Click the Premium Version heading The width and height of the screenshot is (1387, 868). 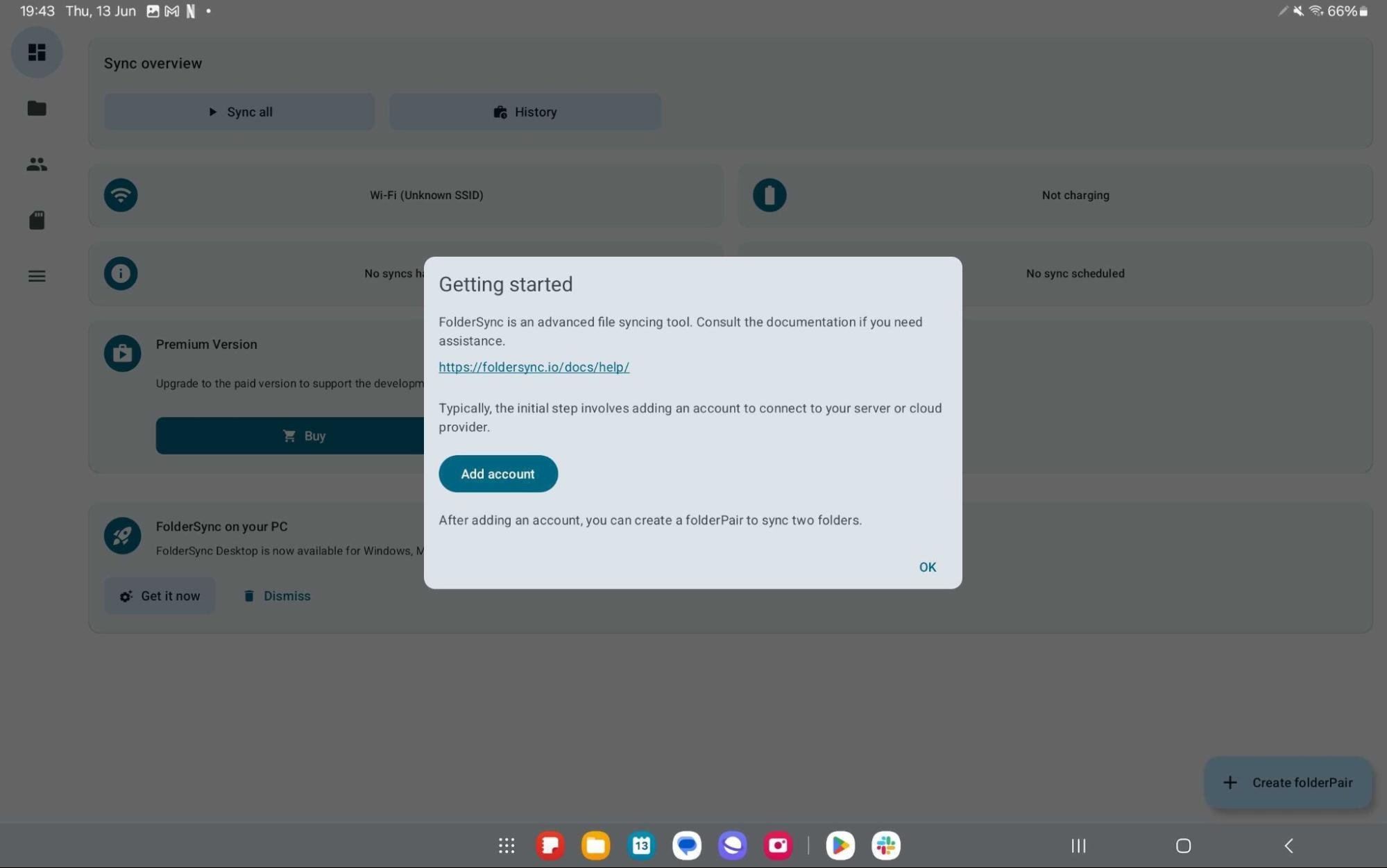tap(207, 344)
